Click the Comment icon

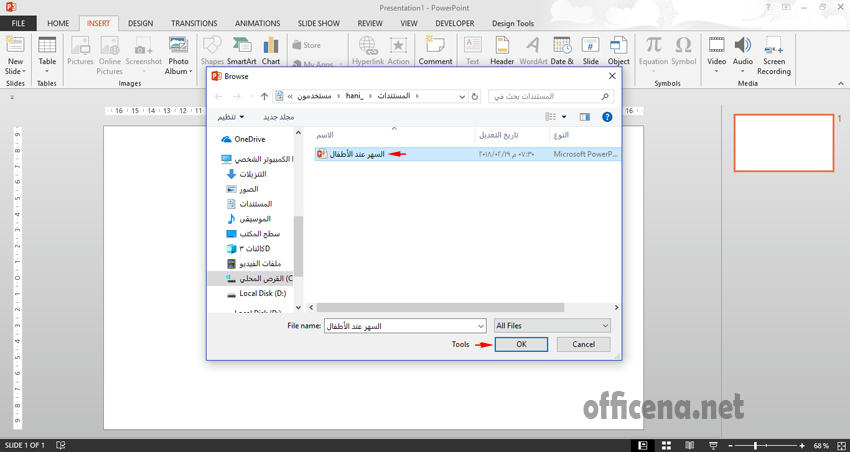pyautogui.click(x=435, y=46)
